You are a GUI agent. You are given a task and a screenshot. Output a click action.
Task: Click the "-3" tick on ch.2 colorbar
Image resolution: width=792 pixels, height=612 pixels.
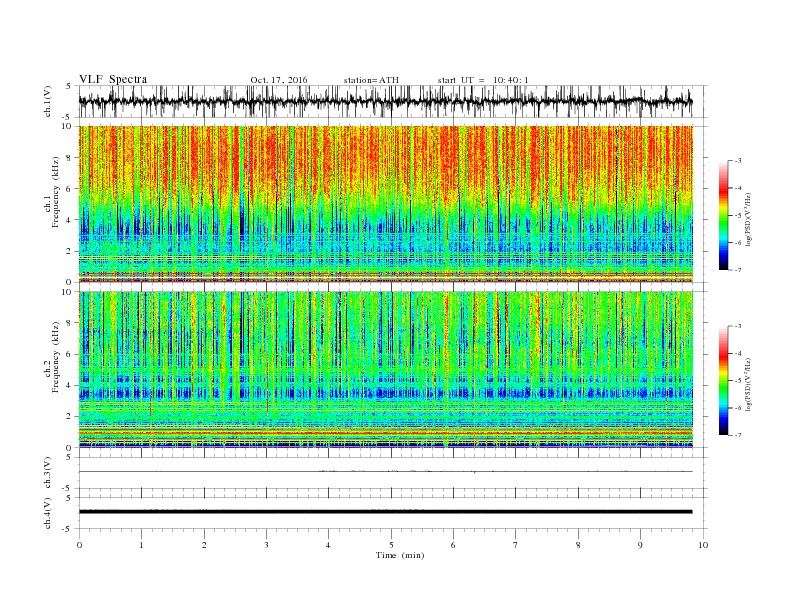738,326
